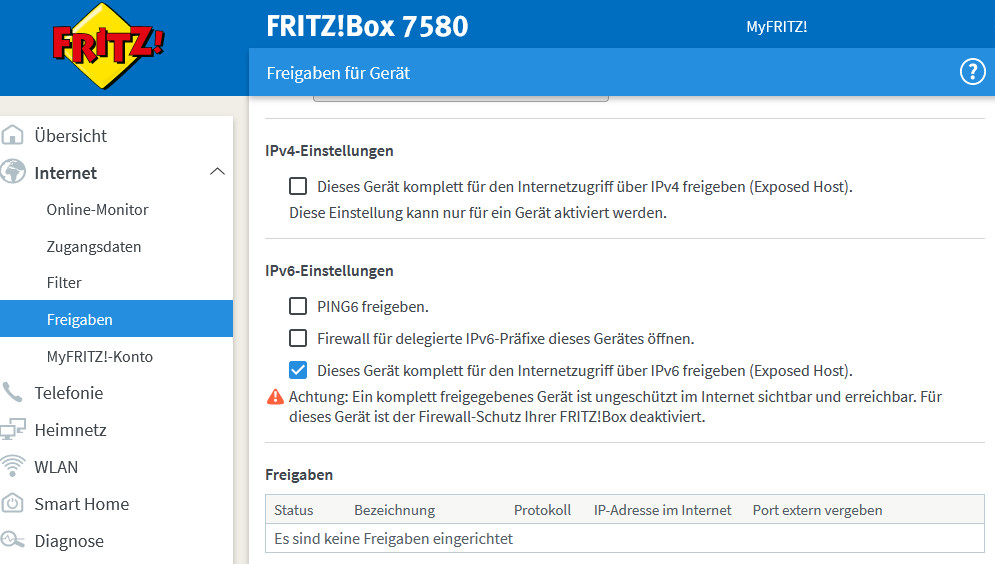This screenshot has width=995, height=564.
Task: Check PING6 freigeben option
Action: tap(298, 306)
